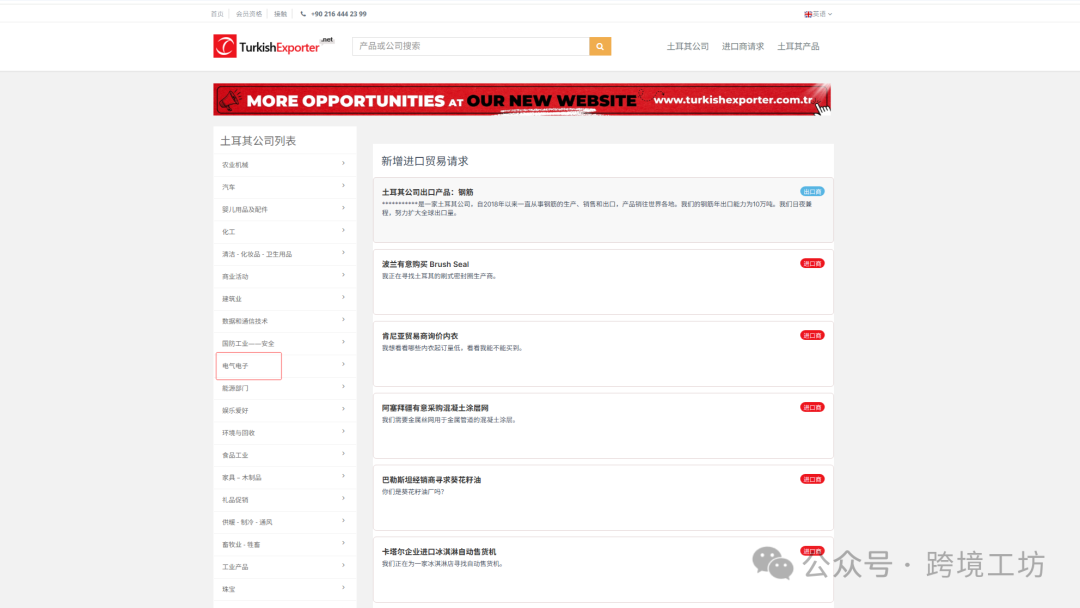Open the 肯尼亚贸易商询价内衣 listing
Screen dimensions: 1080x608
click(420, 336)
